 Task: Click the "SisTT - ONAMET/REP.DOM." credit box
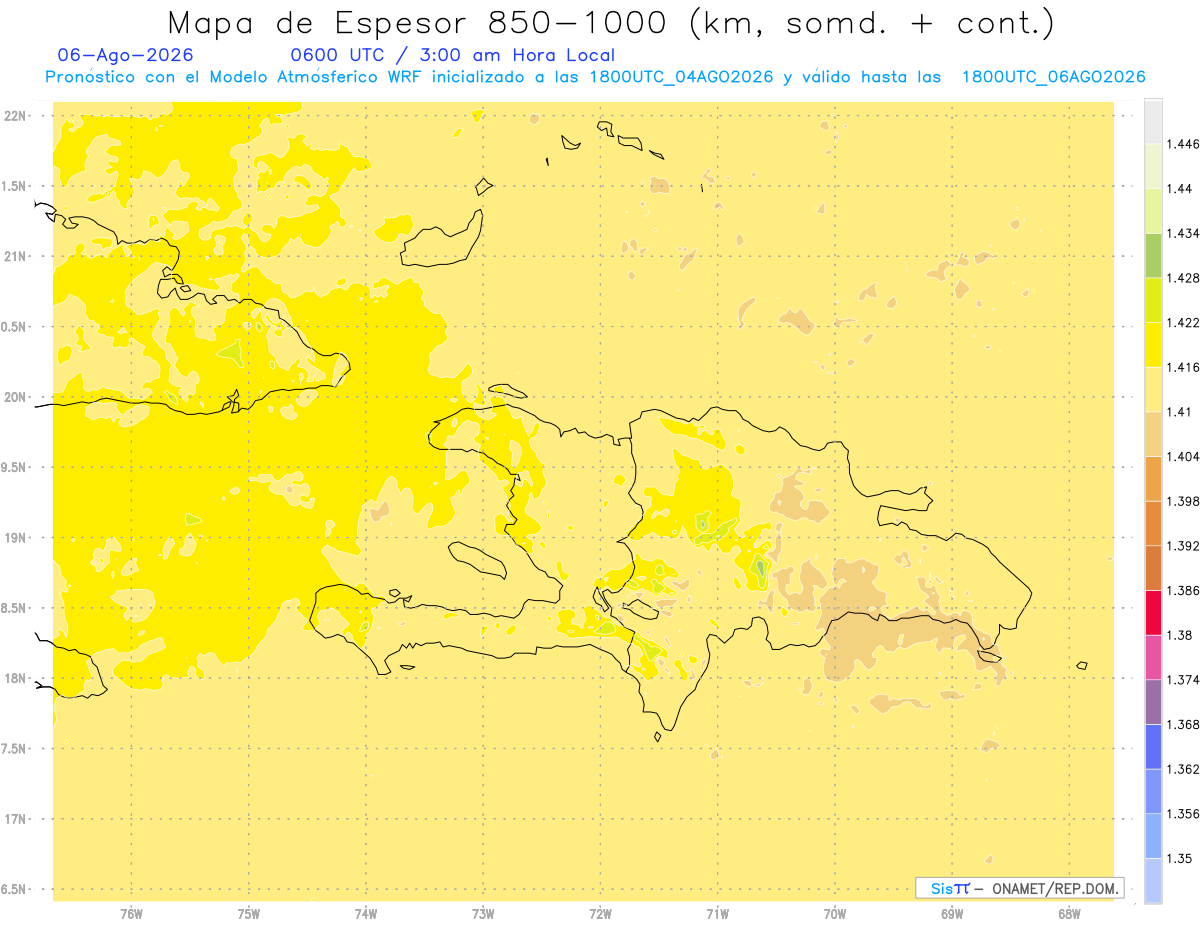[1019, 888]
